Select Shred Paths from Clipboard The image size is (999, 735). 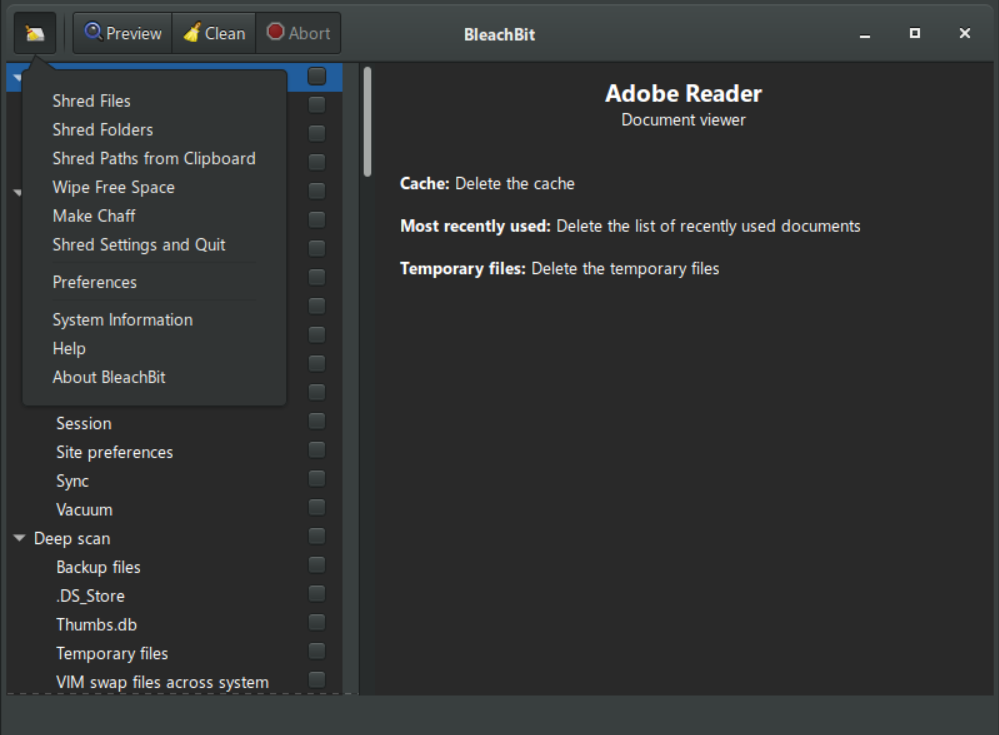(154, 158)
